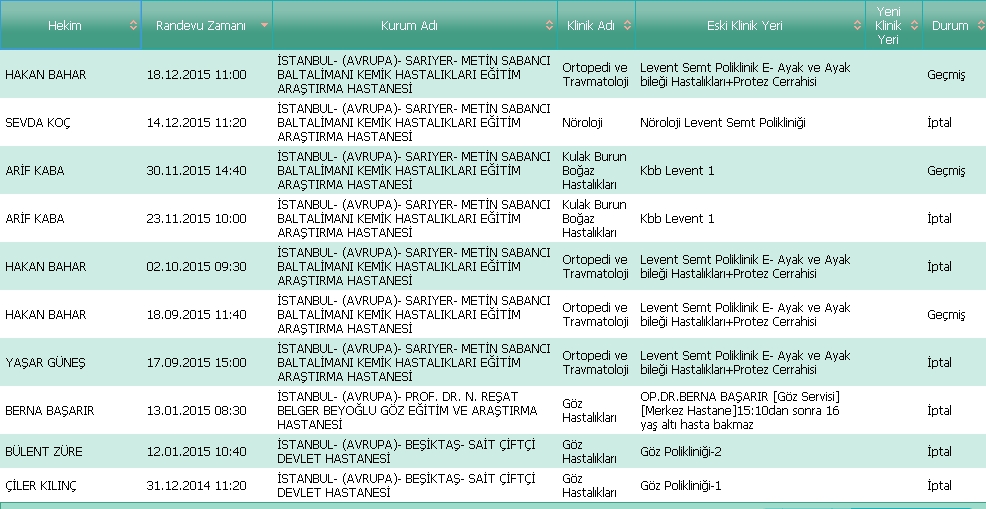Click Geçmiş status for 18.12.2015 appointment

tap(946, 75)
